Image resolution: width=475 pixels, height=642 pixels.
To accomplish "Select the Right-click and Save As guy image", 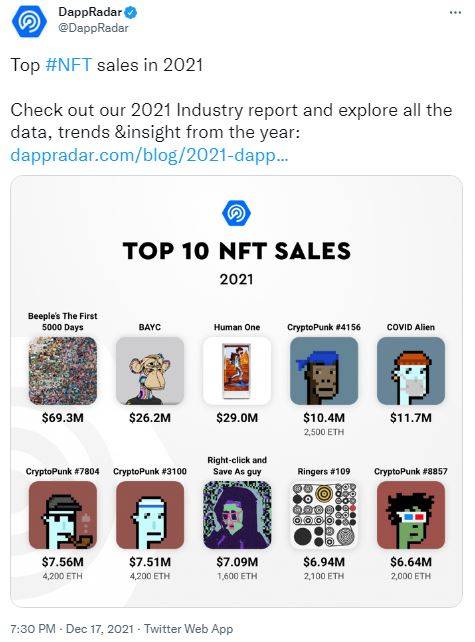I will pos(237,515).
